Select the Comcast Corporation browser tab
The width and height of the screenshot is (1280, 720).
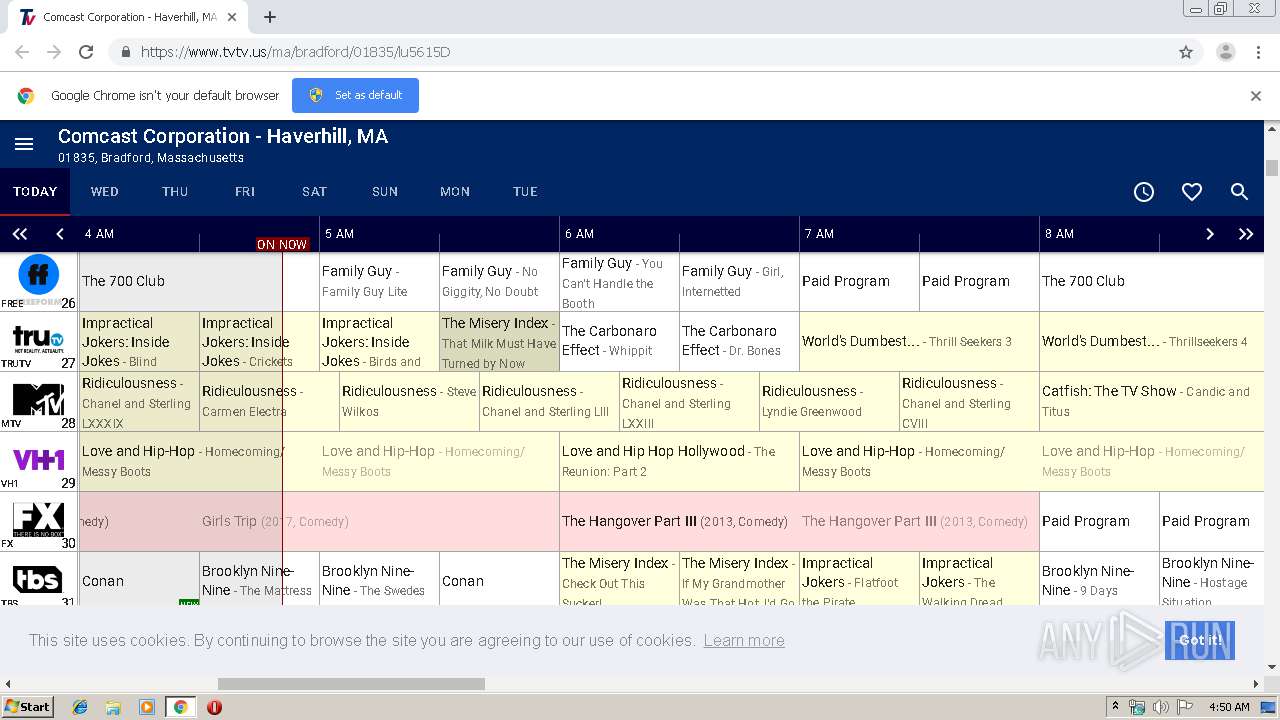130,17
